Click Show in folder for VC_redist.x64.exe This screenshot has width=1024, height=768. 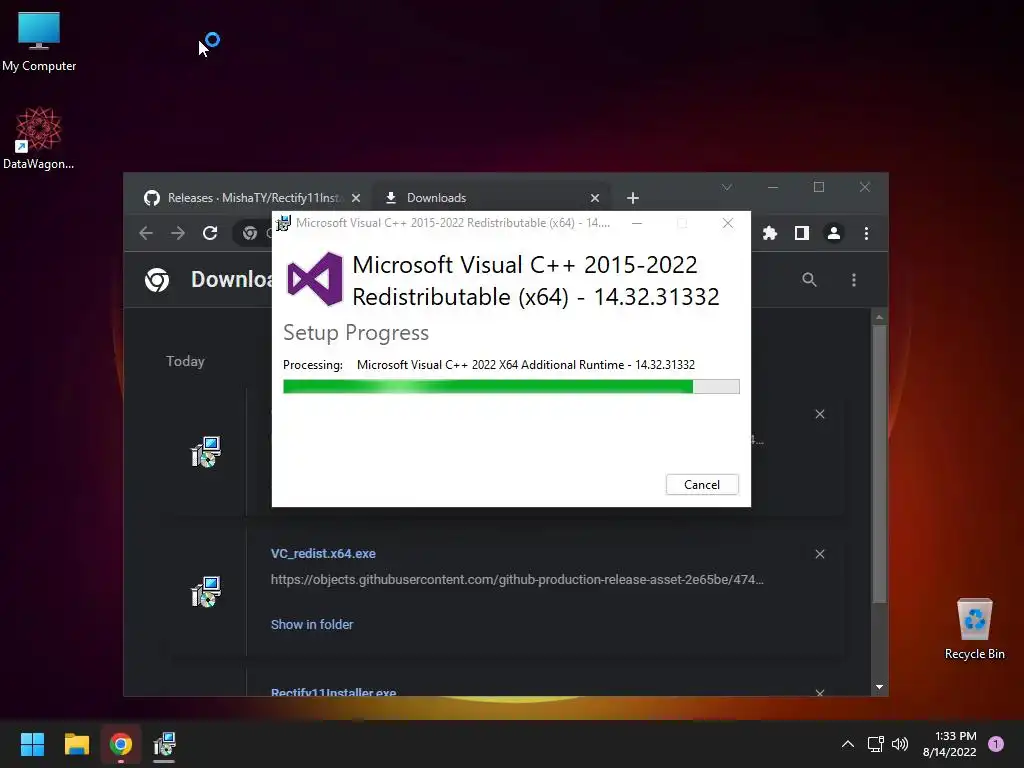312,624
